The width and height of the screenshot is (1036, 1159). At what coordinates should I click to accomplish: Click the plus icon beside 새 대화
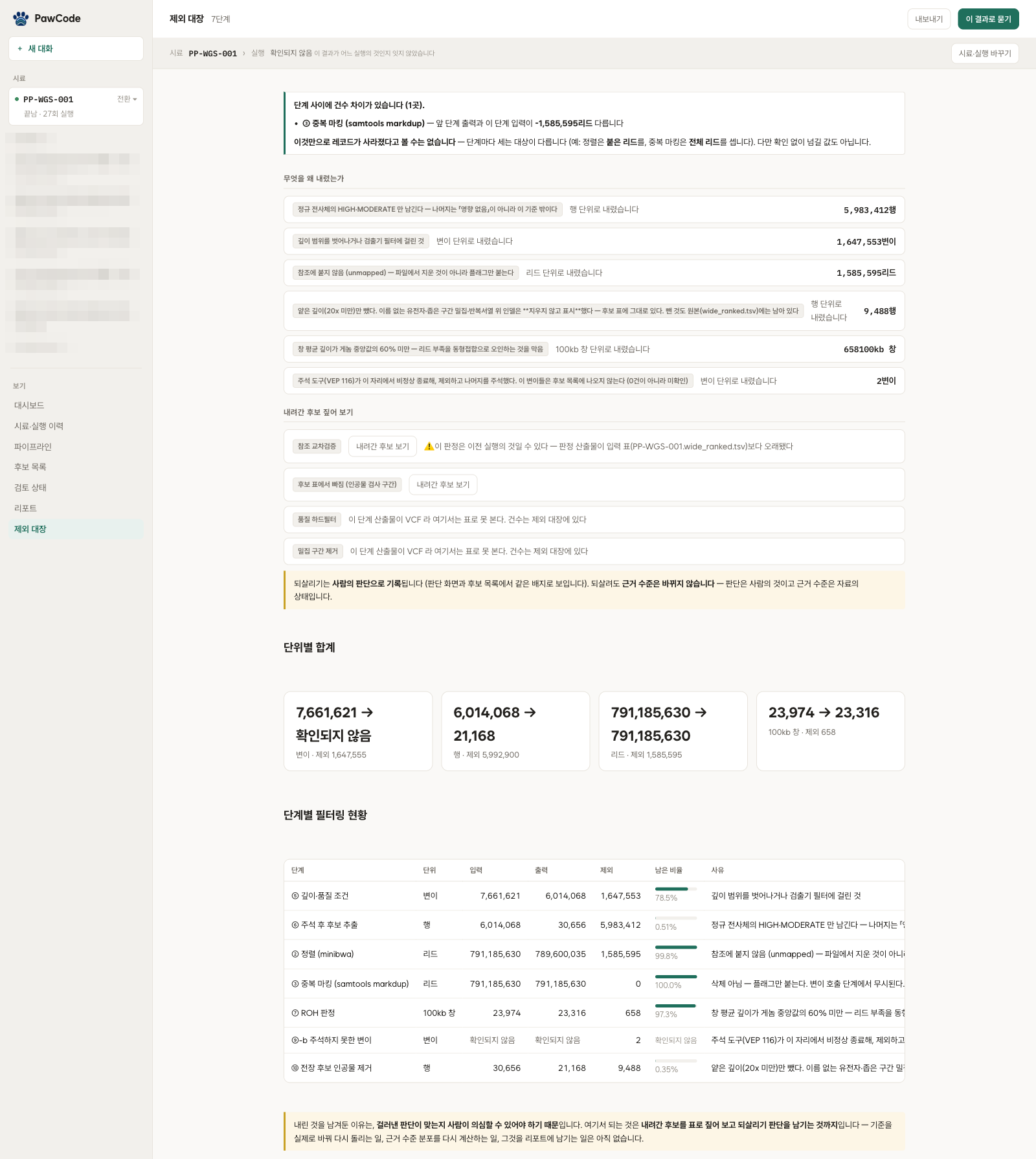click(x=20, y=49)
